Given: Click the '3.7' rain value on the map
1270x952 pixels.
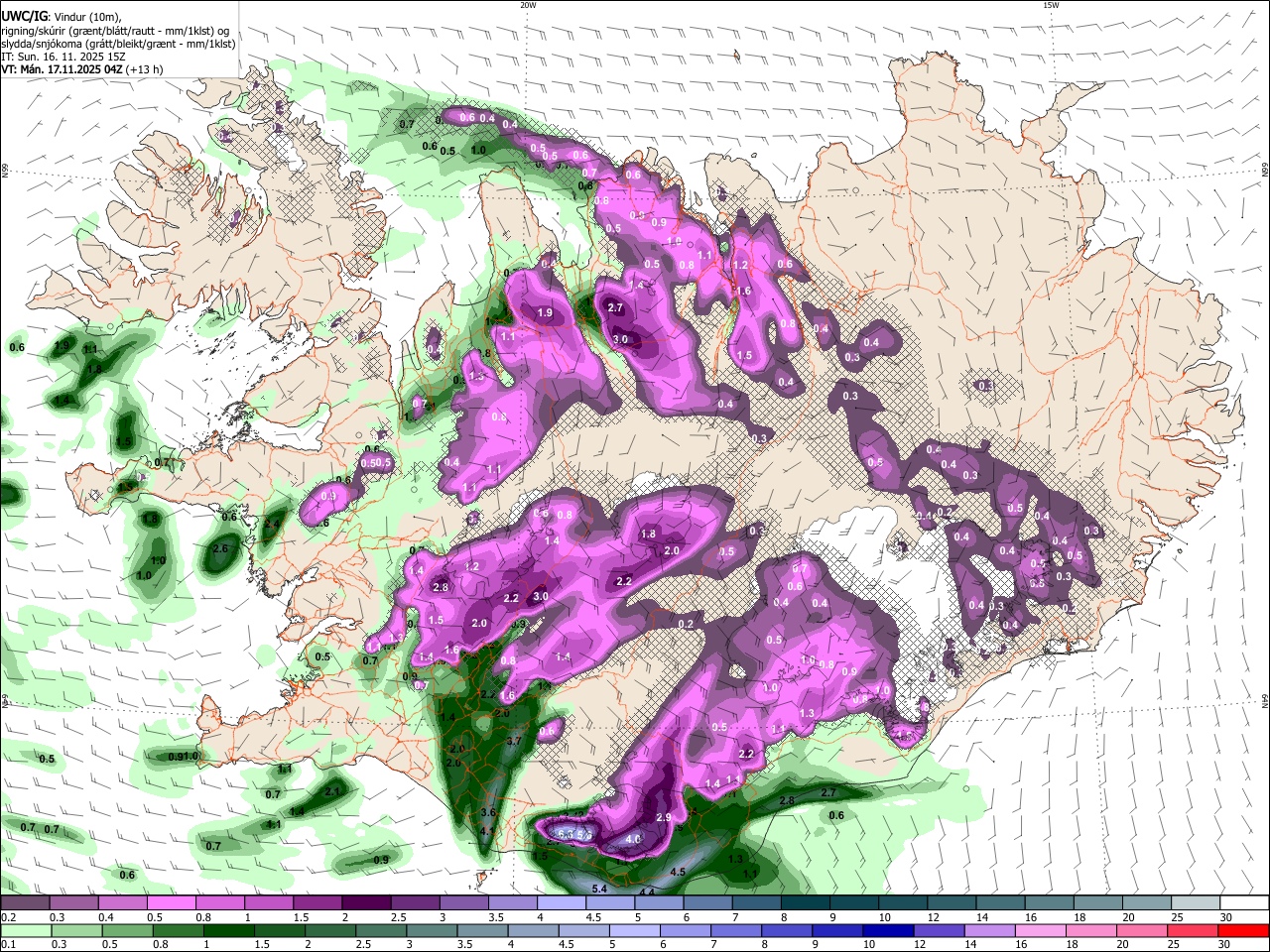Looking at the screenshot, I should click(x=514, y=741).
